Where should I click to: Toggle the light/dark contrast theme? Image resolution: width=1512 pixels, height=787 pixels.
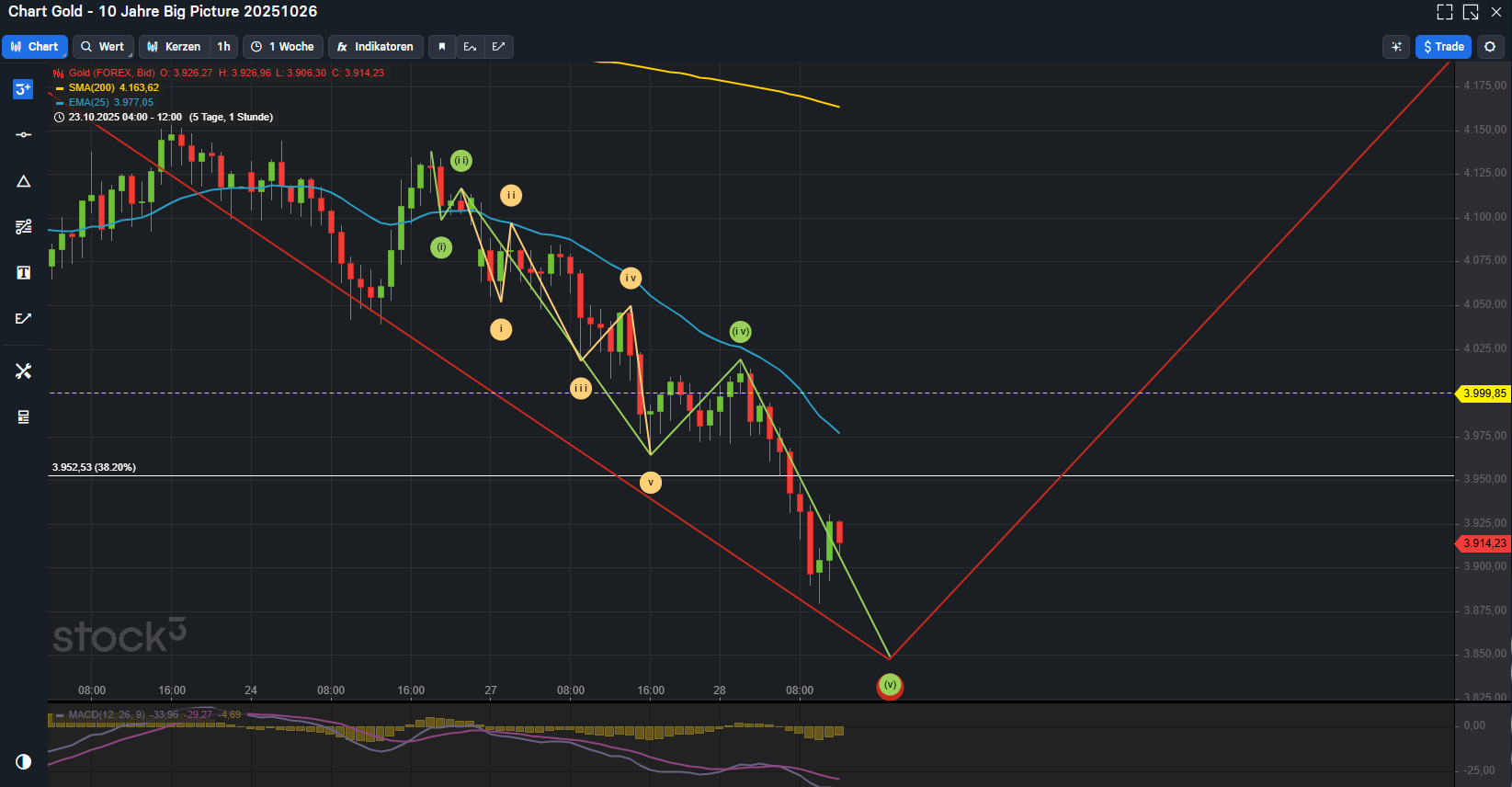pos(23,761)
